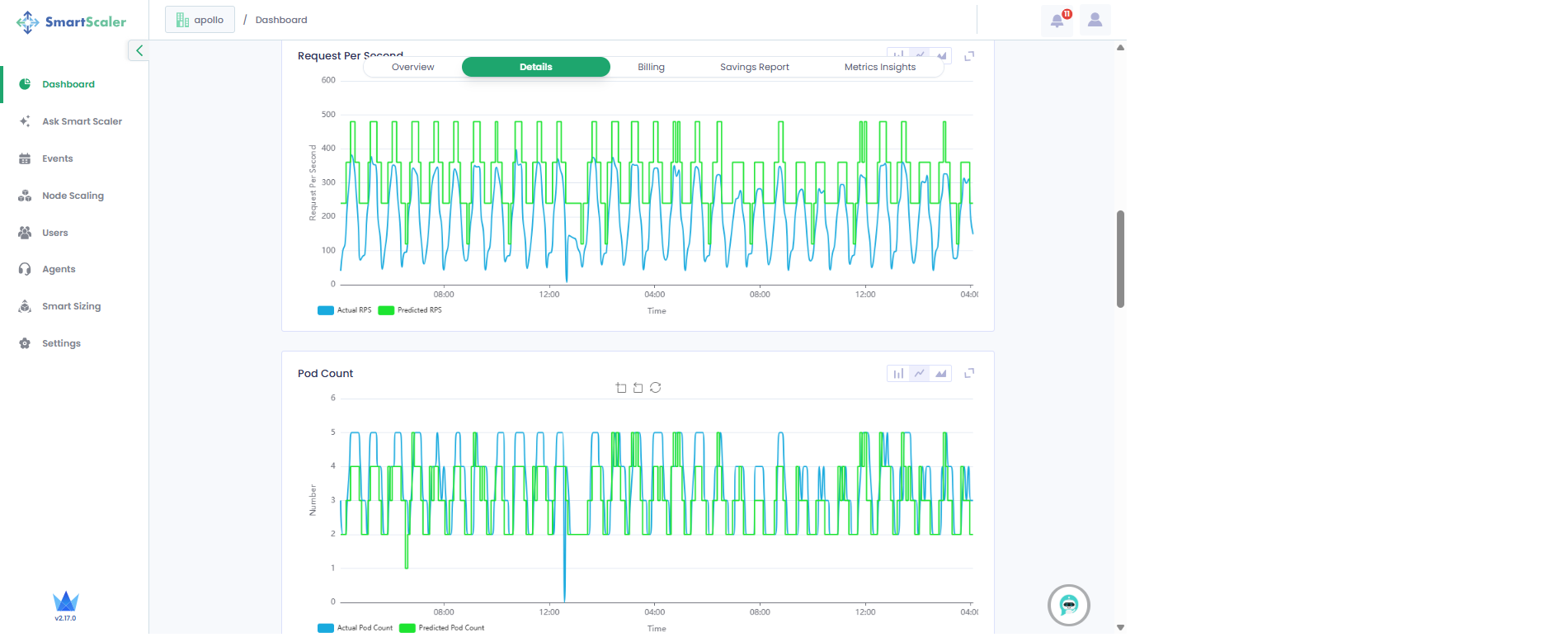This screenshot has width=1568, height=642.
Task: Restore Pod Count chart view
Action: click(x=656, y=388)
